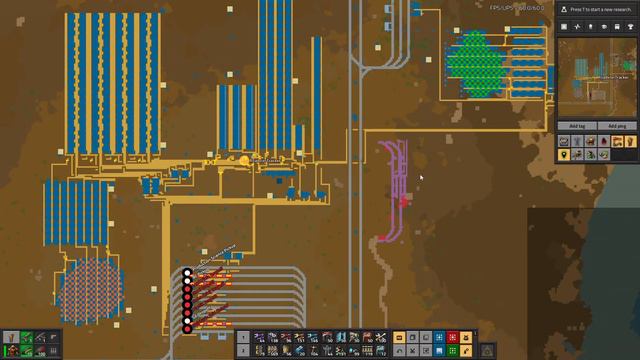Select the quickbar item with count 151
This screenshot has width=640, height=360.
tap(300, 337)
